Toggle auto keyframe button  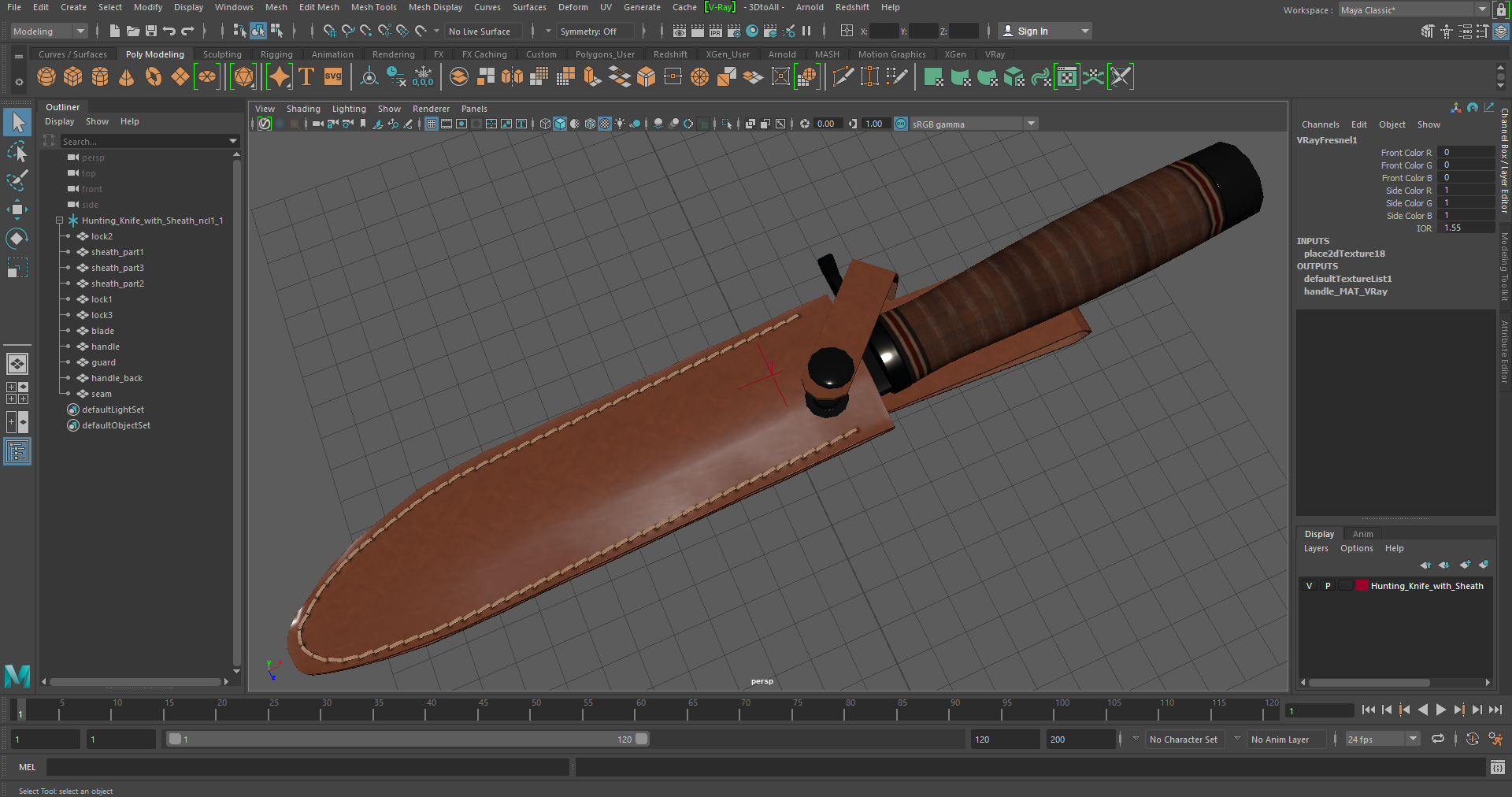tap(1472, 739)
